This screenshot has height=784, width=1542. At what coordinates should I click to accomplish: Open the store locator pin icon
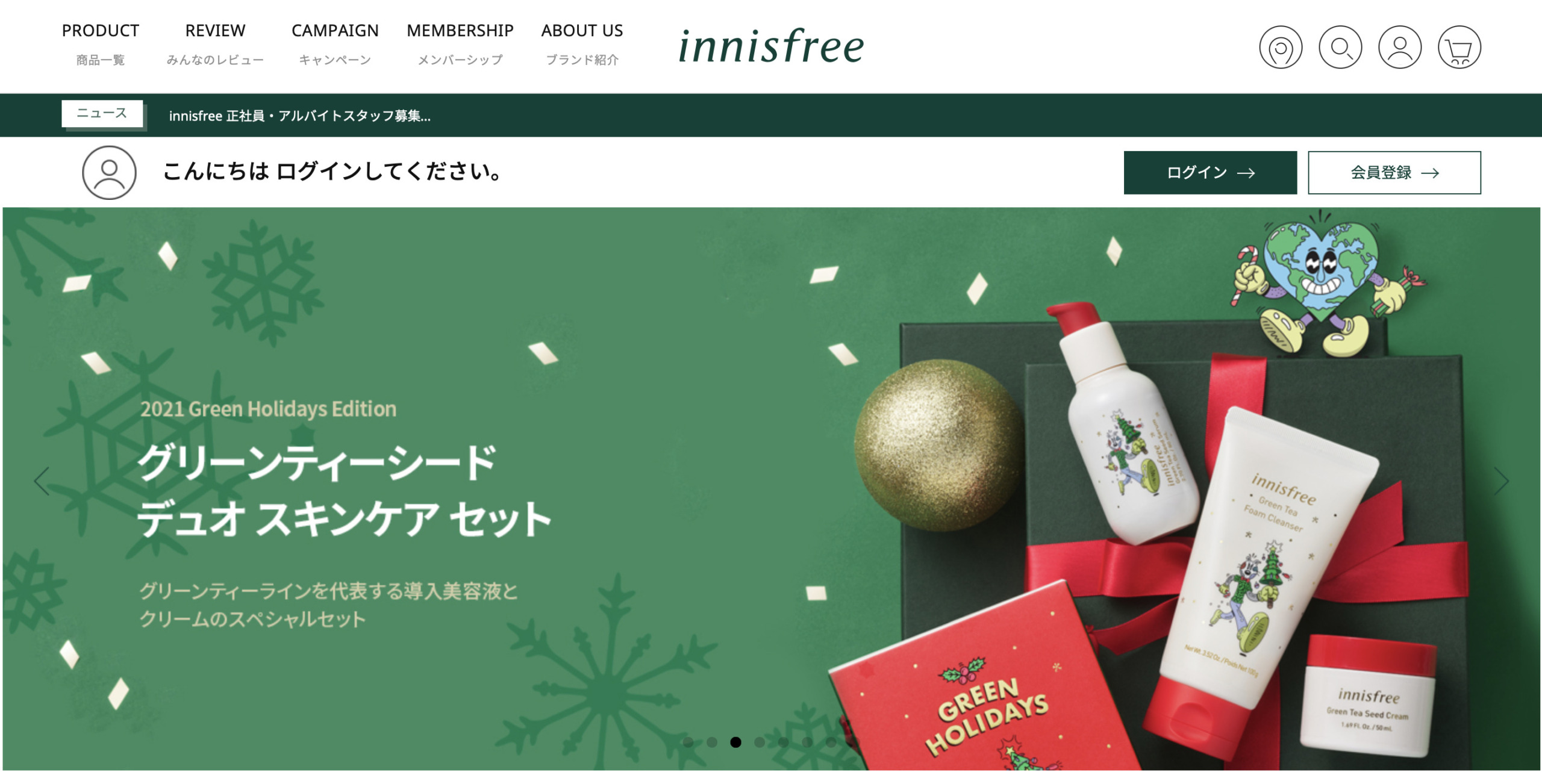coord(1280,47)
